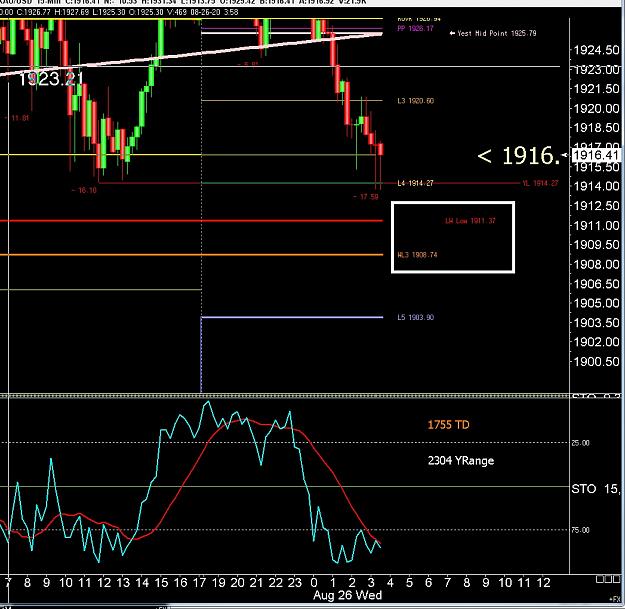Click the 'Aug 26 Wed' date label
Viewport: 625px width, 609px height.
pyautogui.click(x=348, y=595)
